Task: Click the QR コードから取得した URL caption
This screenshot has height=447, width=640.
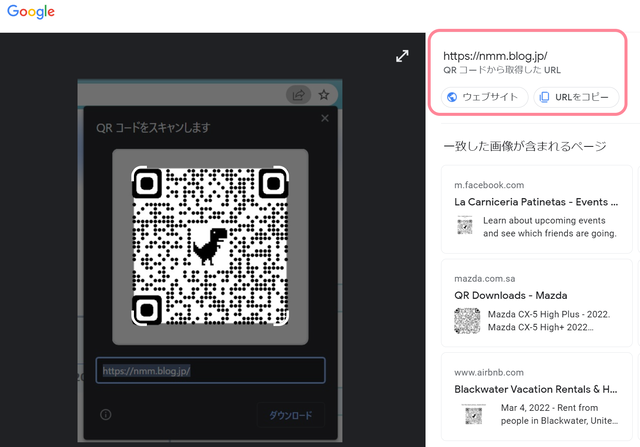Action: pyautogui.click(x=502, y=70)
